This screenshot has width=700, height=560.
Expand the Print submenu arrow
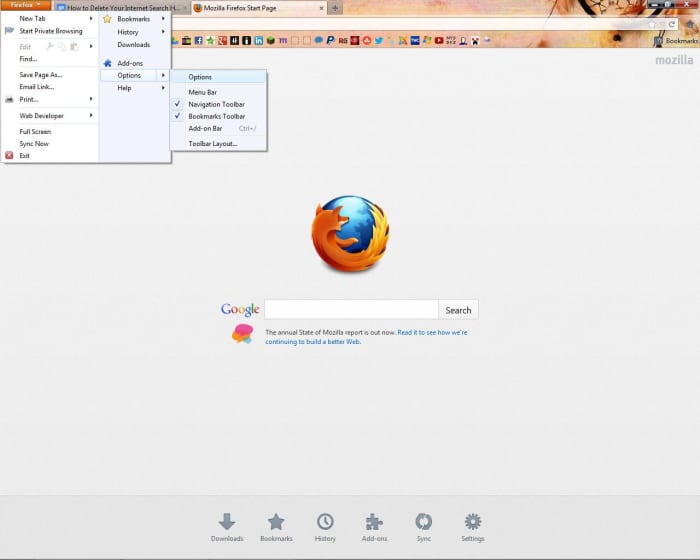tap(91, 99)
